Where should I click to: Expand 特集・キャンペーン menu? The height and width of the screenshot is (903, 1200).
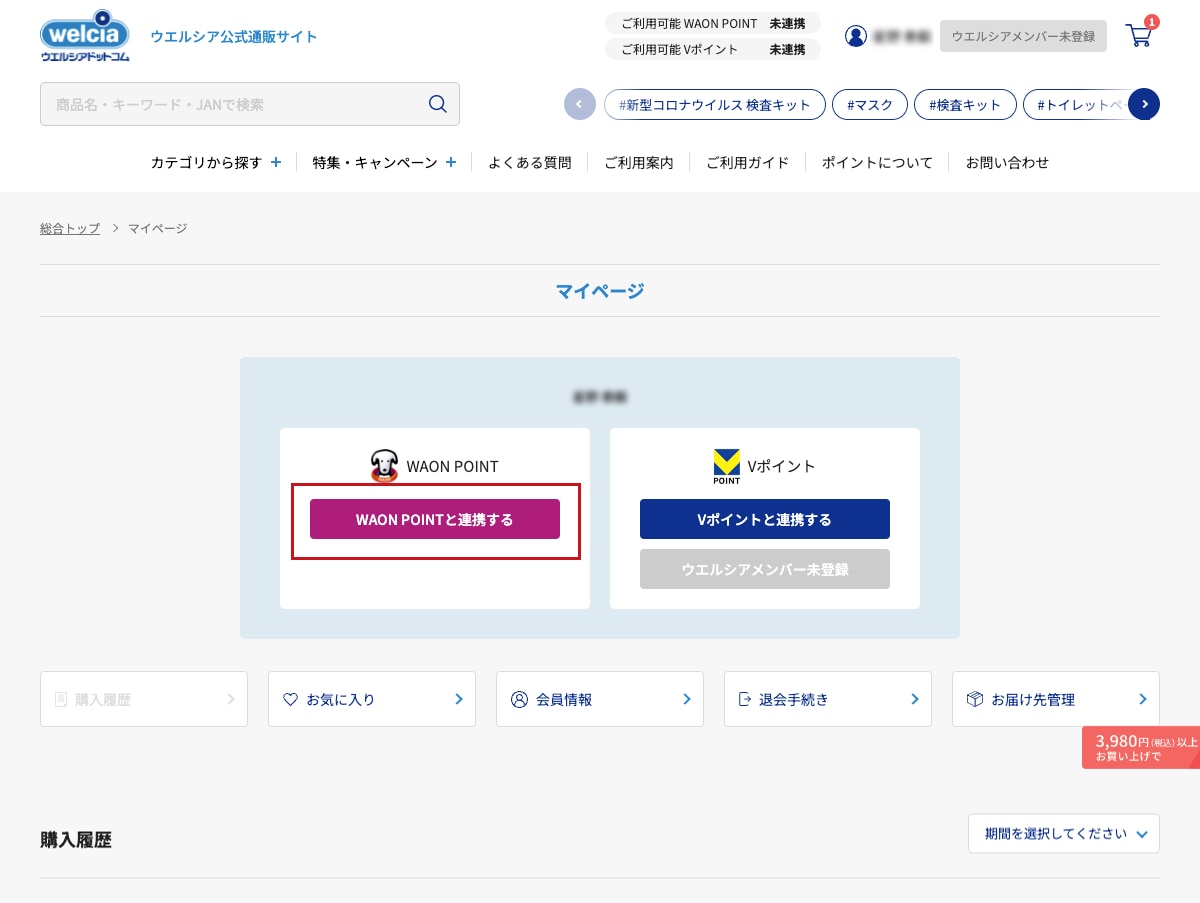tap(384, 162)
